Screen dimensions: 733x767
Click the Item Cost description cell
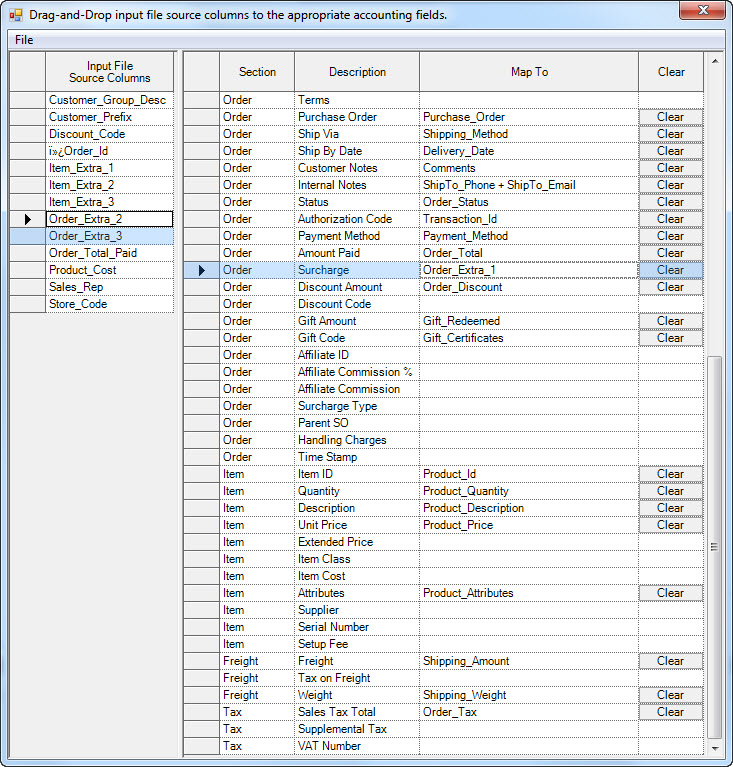point(357,576)
